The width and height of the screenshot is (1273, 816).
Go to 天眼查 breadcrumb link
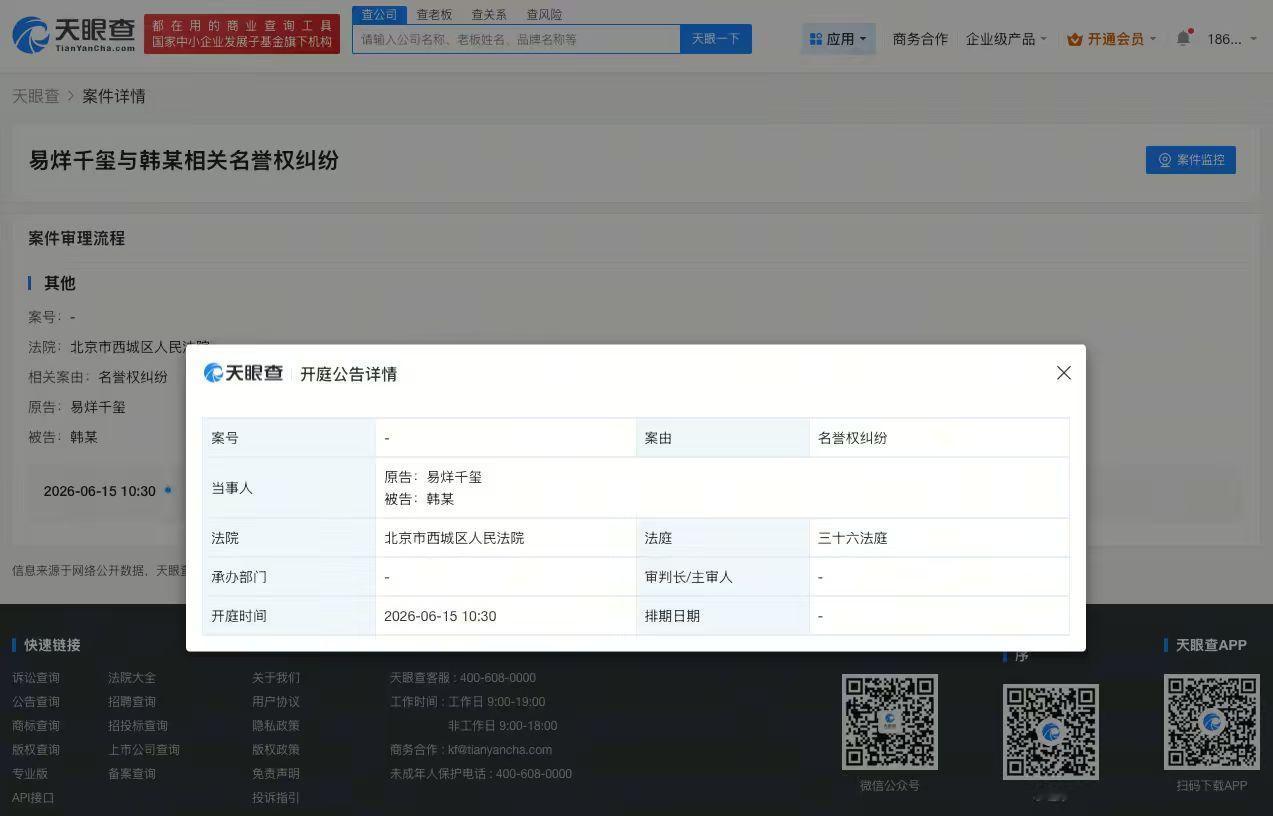tap(36, 96)
